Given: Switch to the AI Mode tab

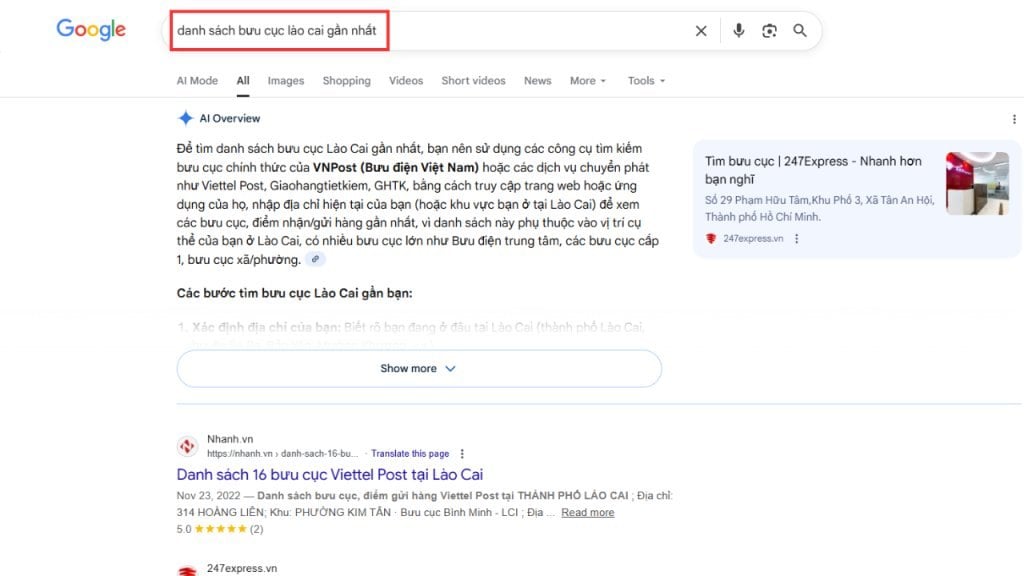Looking at the screenshot, I should pyautogui.click(x=197, y=81).
